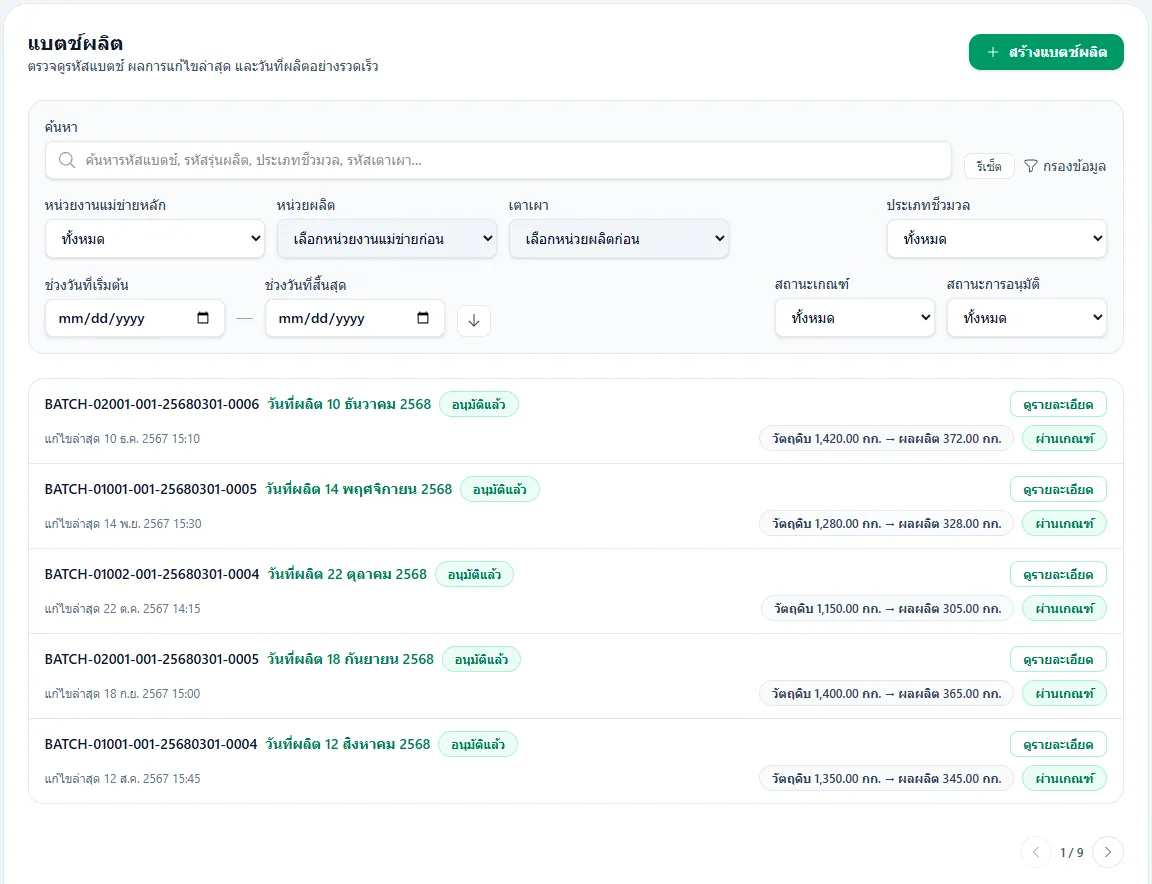This screenshot has height=884, width=1152.
Task: Click วันที่ผลิต 22 ตุลาคม 2568 text
Action: tap(347, 575)
